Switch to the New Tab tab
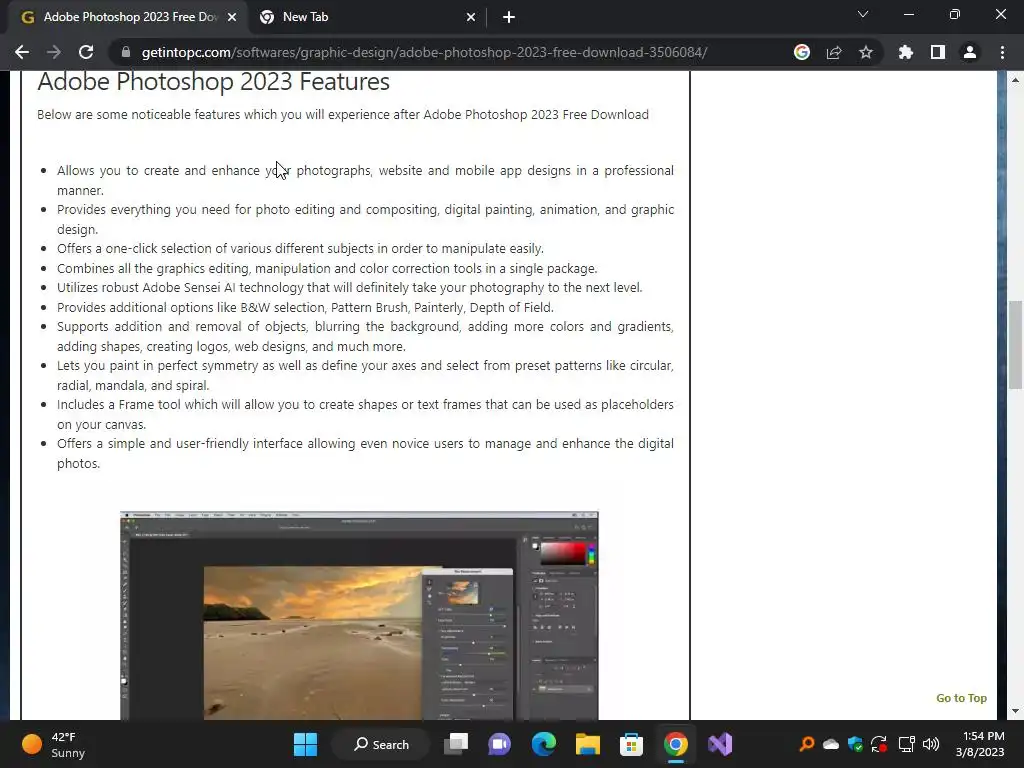This screenshot has height=768, width=1024. [368, 18]
